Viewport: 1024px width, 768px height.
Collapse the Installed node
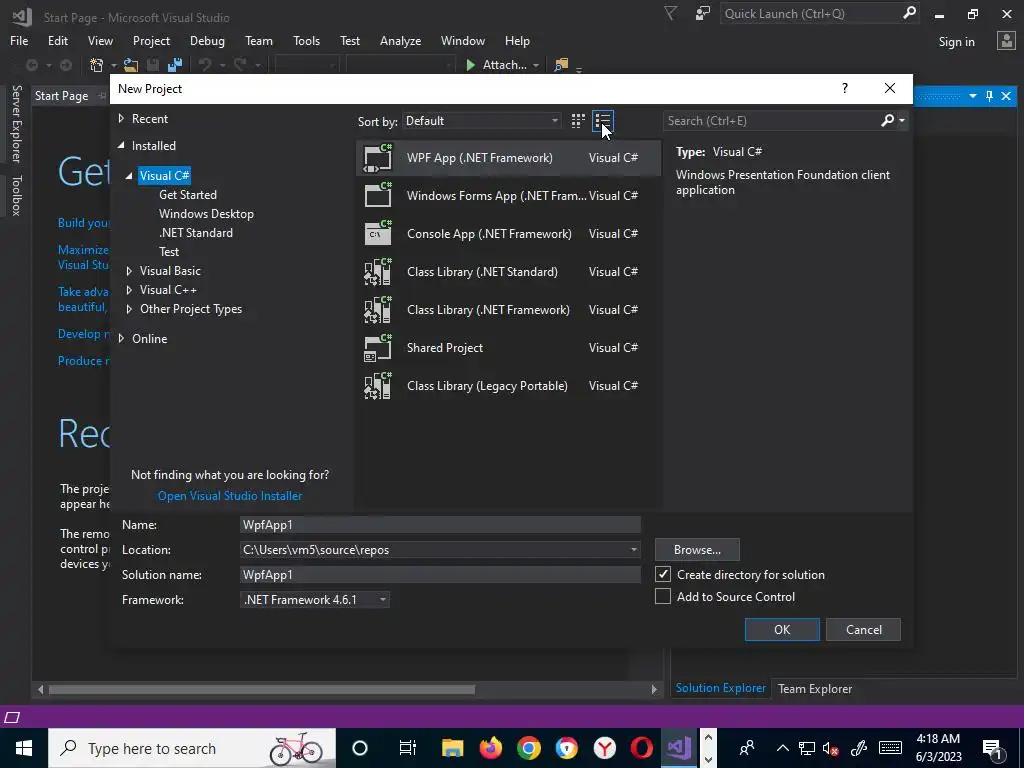coord(121,146)
